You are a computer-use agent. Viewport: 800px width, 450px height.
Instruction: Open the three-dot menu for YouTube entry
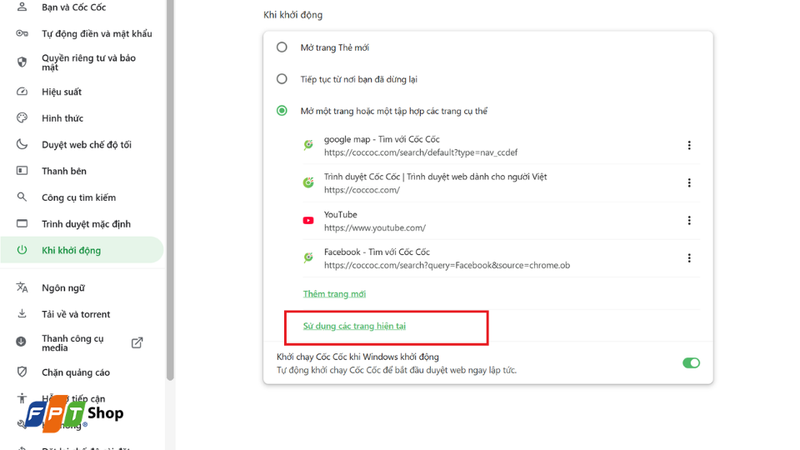coord(689,220)
